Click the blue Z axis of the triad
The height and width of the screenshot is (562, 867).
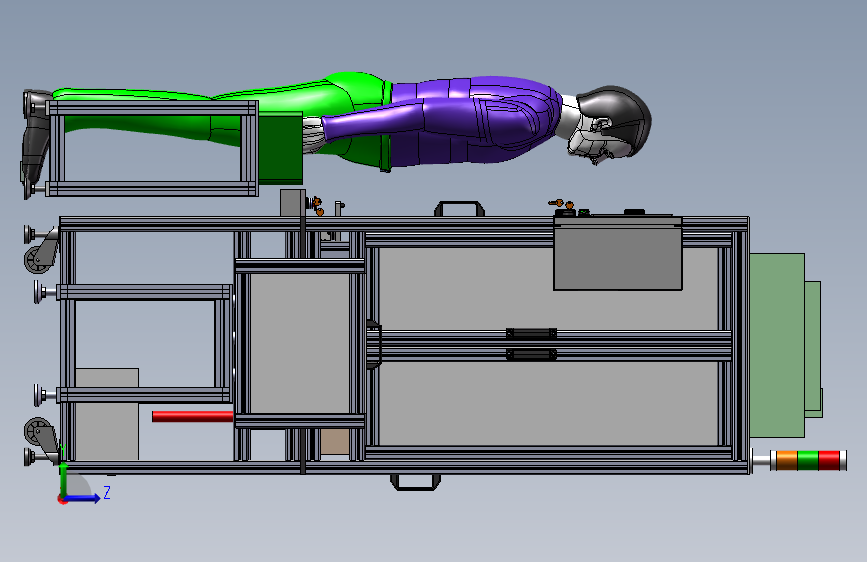83,498
